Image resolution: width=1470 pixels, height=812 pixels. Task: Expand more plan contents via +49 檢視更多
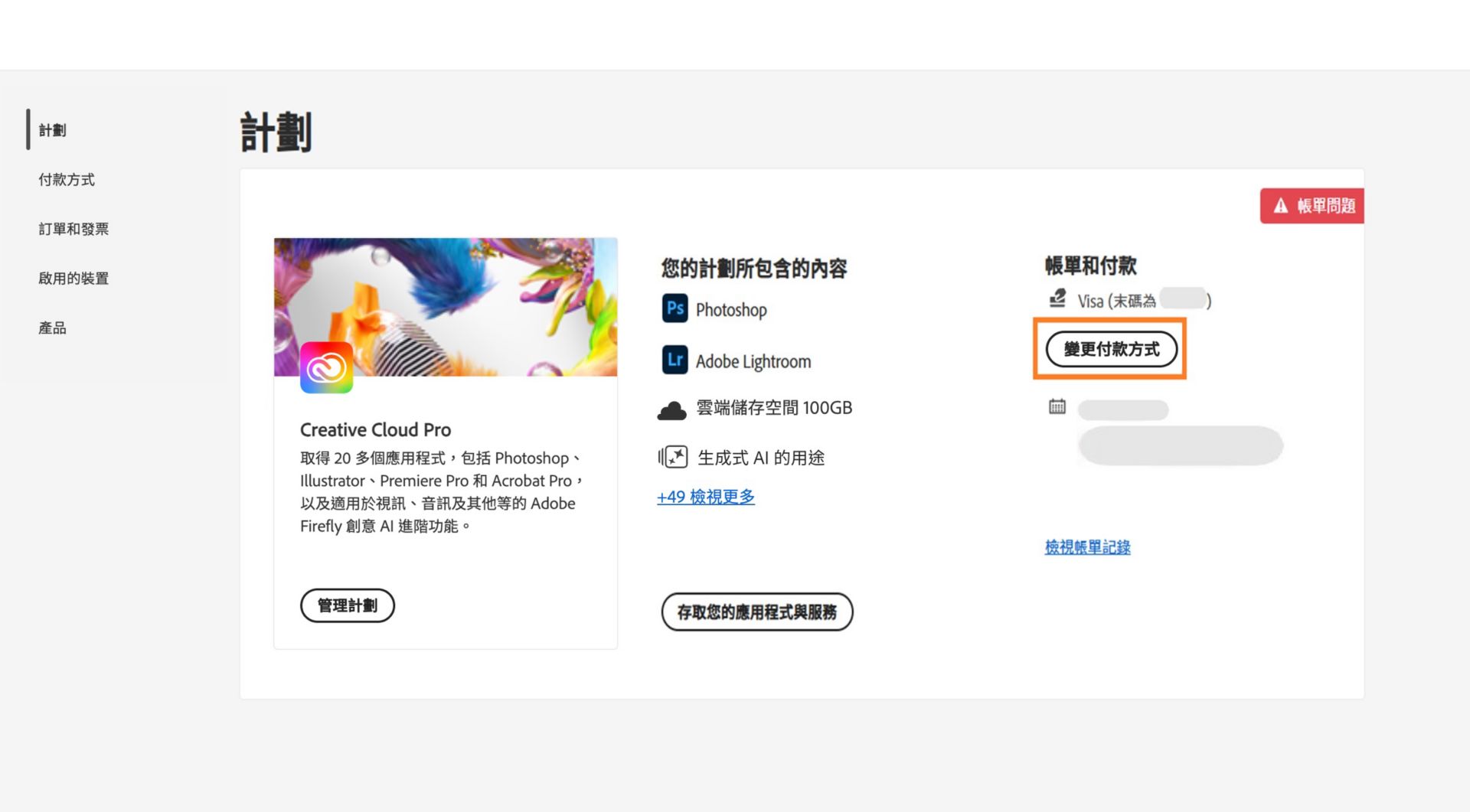coord(705,497)
